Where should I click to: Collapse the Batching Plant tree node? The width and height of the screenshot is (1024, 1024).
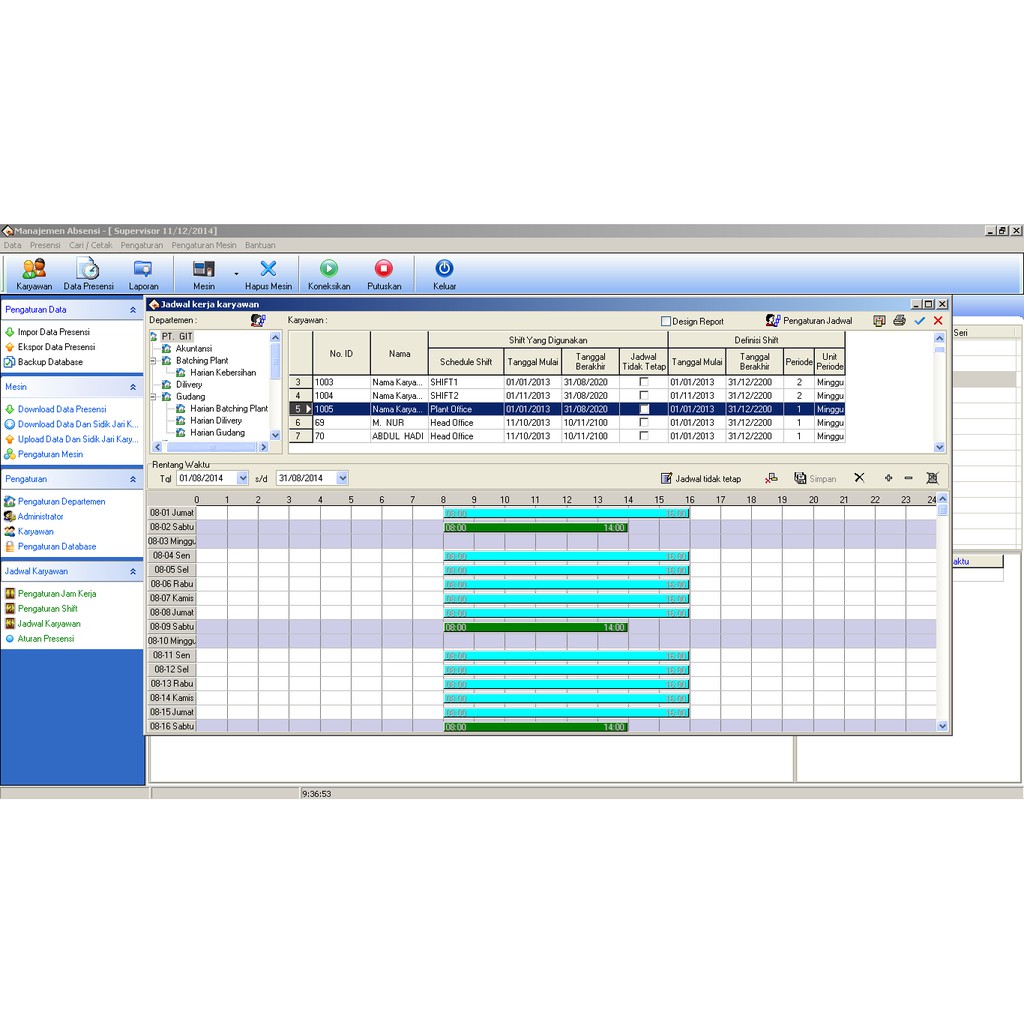click(x=154, y=360)
